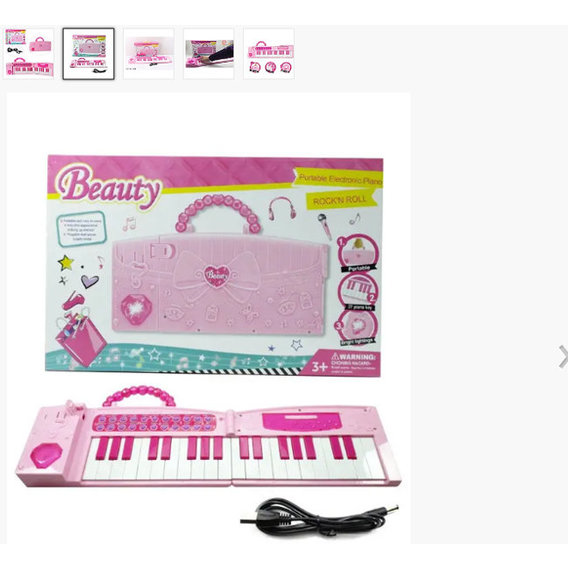Click the yellow ROCK'N ROLL label

(341, 200)
